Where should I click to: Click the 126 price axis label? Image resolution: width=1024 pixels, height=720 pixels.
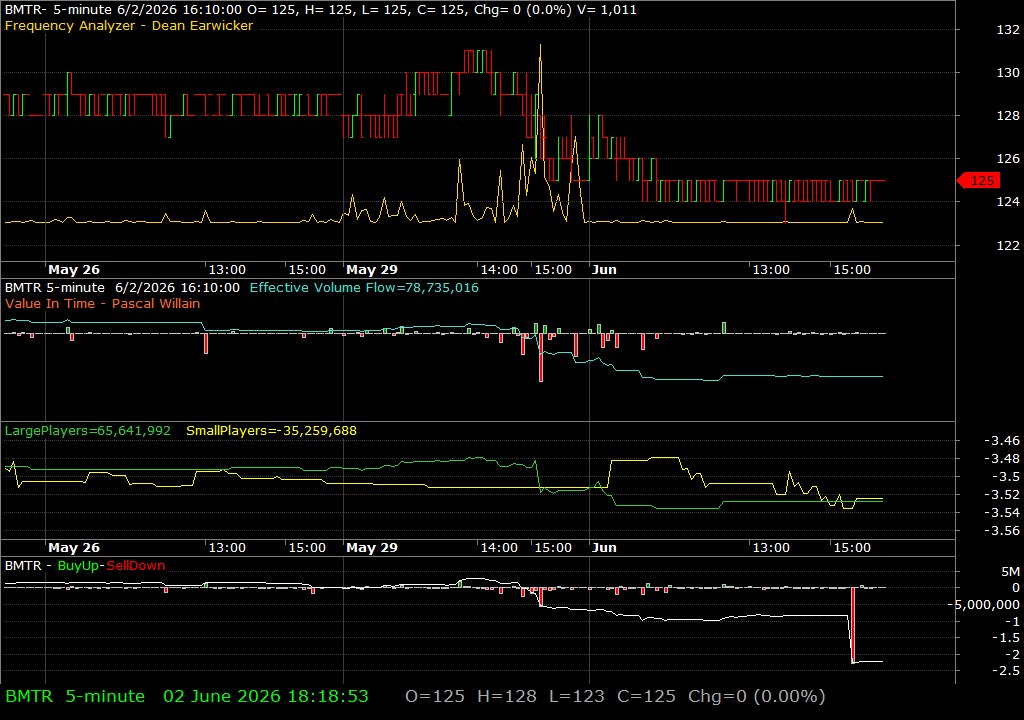click(x=1008, y=158)
